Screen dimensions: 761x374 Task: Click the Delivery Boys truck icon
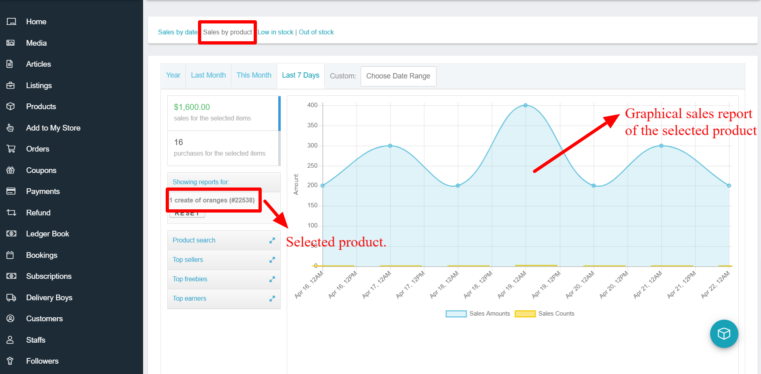[11, 297]
